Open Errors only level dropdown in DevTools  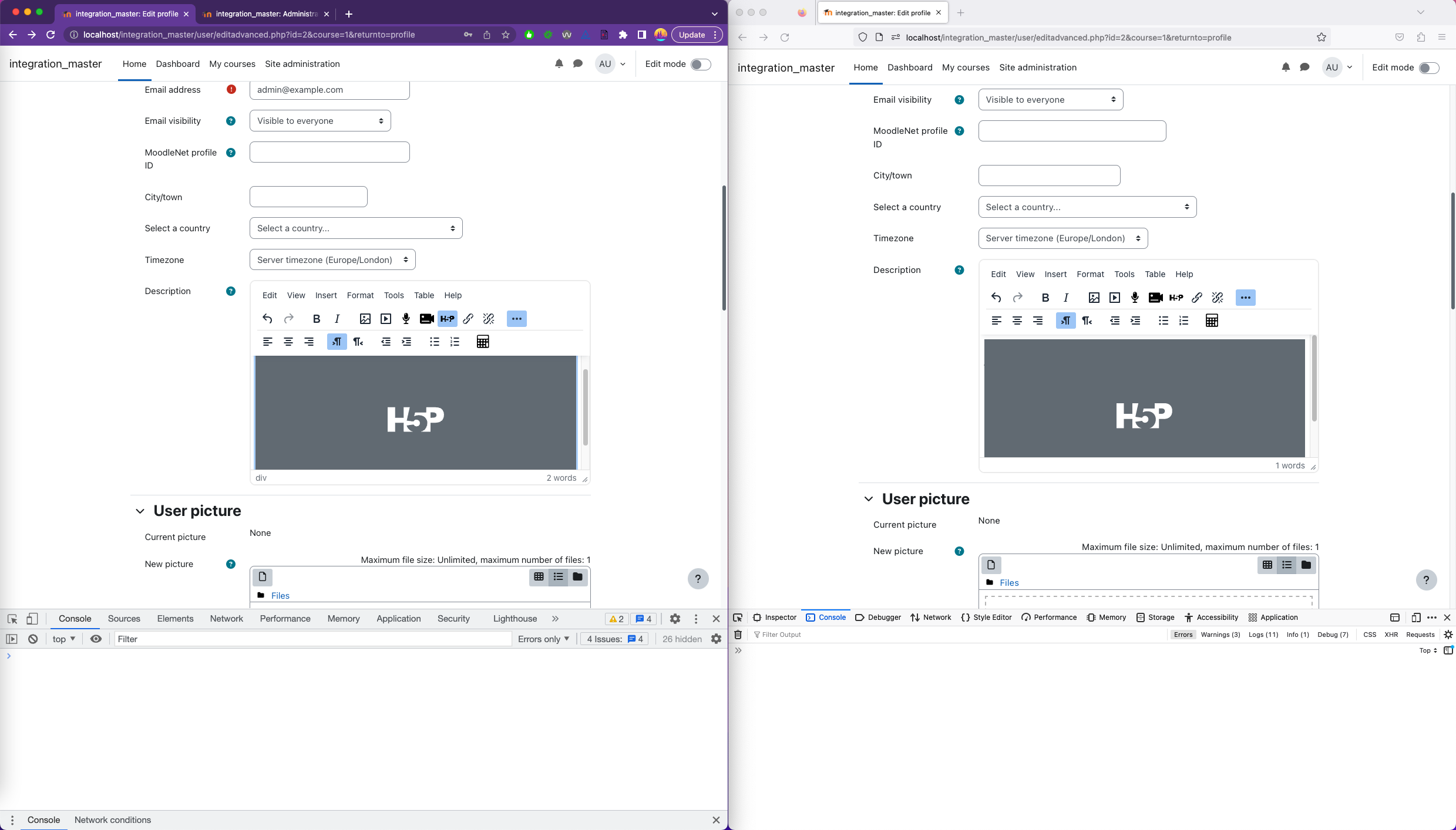point(543,639)
